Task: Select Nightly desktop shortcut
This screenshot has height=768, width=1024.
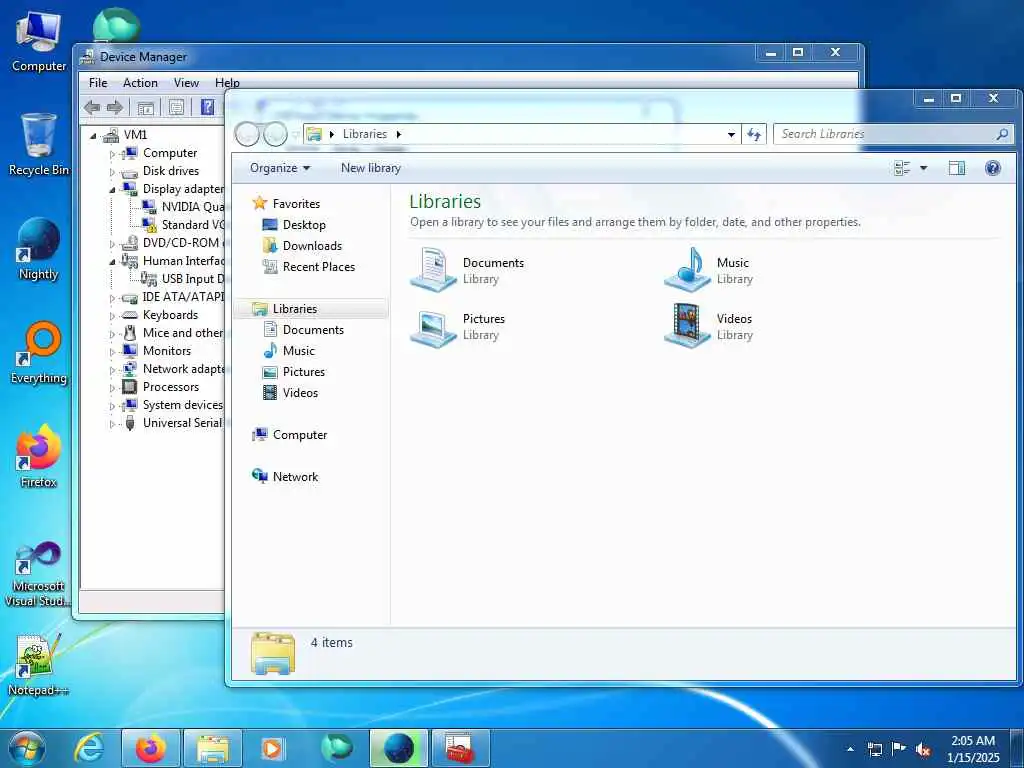Action: [x=39, y=249]
